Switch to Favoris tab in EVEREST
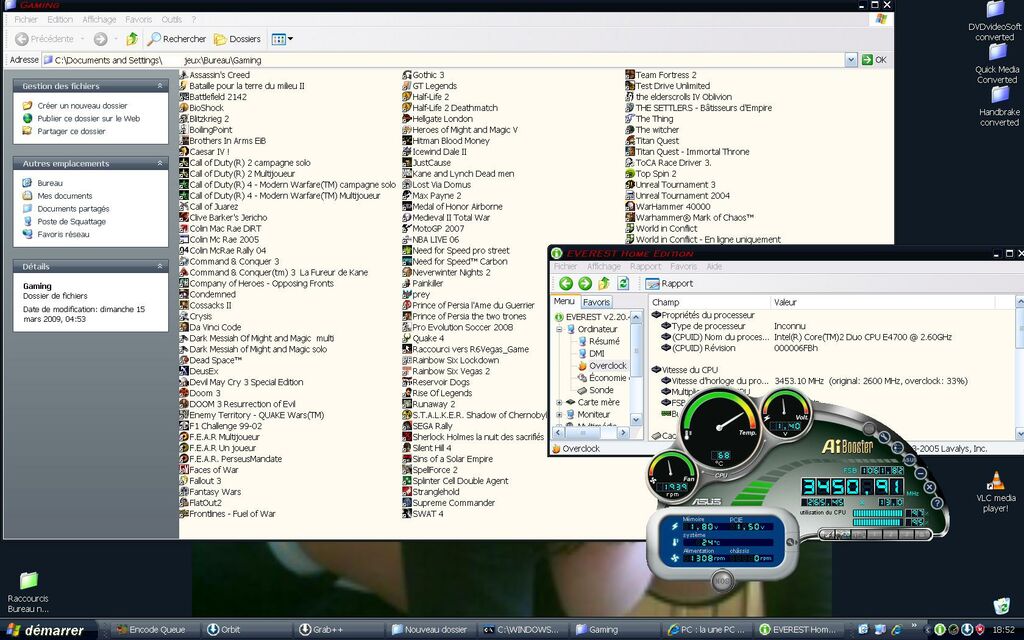Viewport: 1024px width, 640px height. pyautogui.click(x=596, y=302)
